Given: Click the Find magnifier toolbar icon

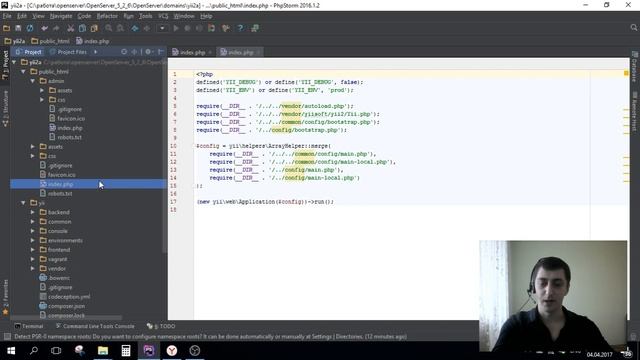Looking at the screenshot, I should [x=109, y=28].
